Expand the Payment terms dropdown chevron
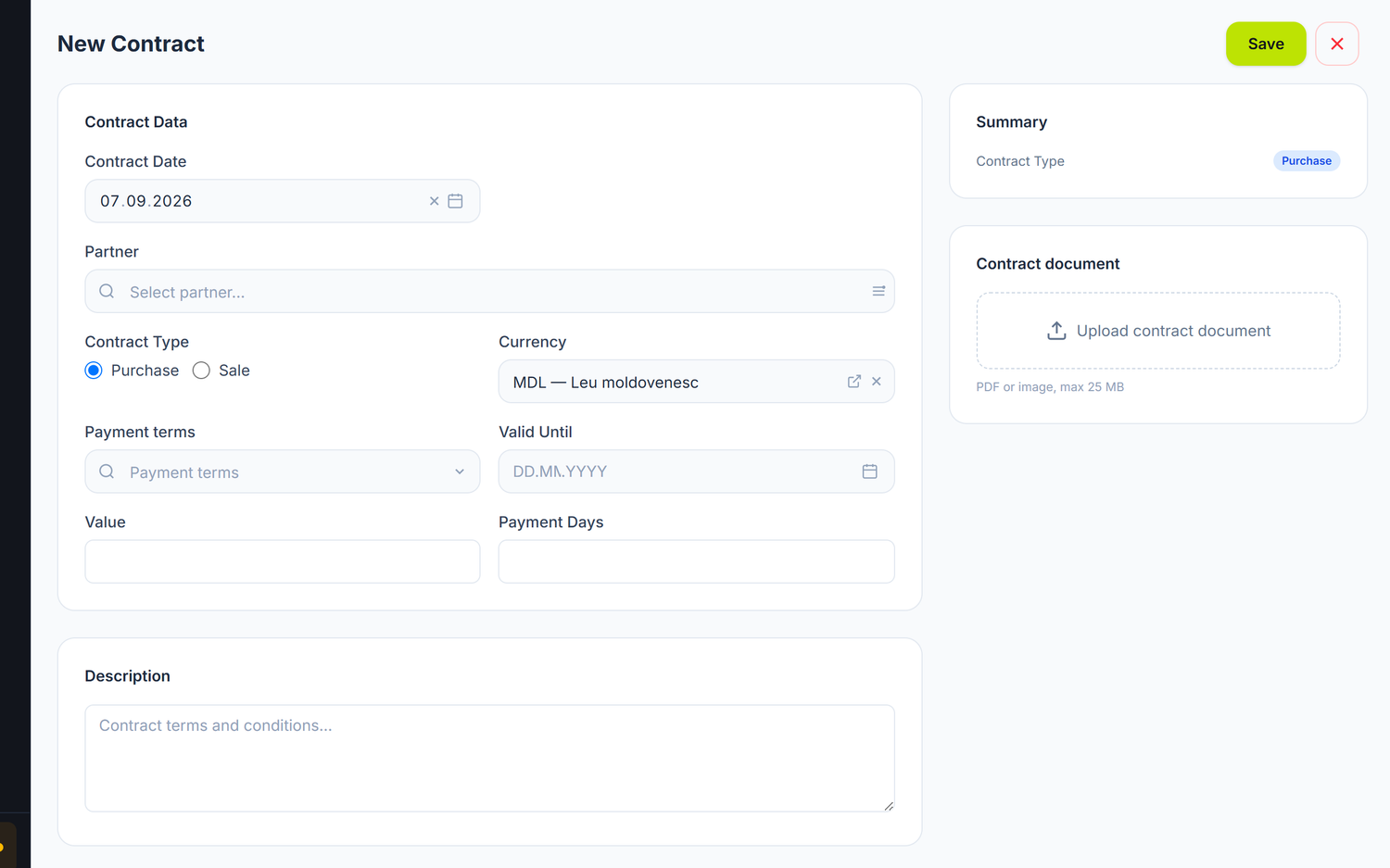 460,472
